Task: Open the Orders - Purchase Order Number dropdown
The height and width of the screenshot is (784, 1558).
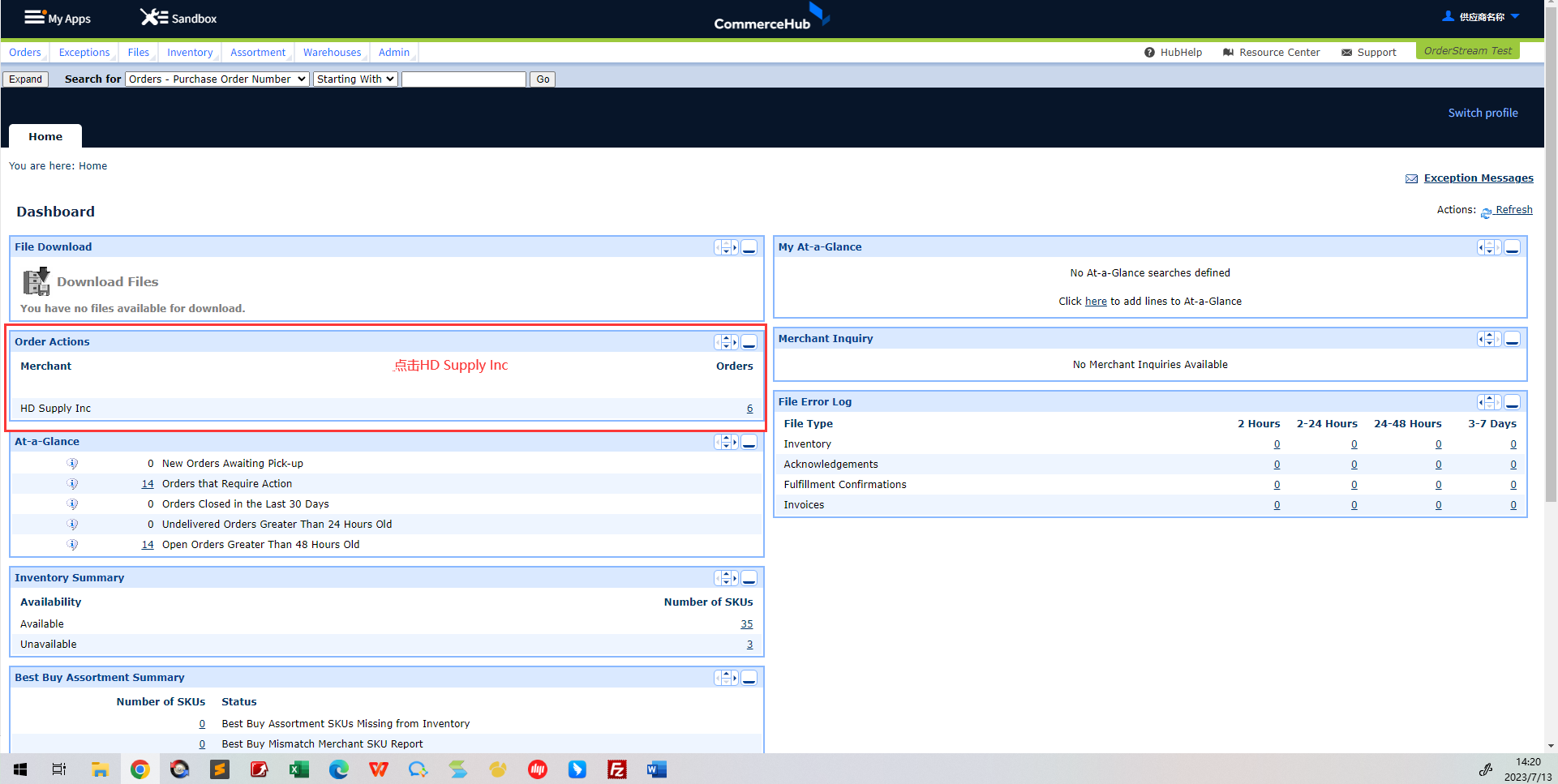Action: click(217, 79)
